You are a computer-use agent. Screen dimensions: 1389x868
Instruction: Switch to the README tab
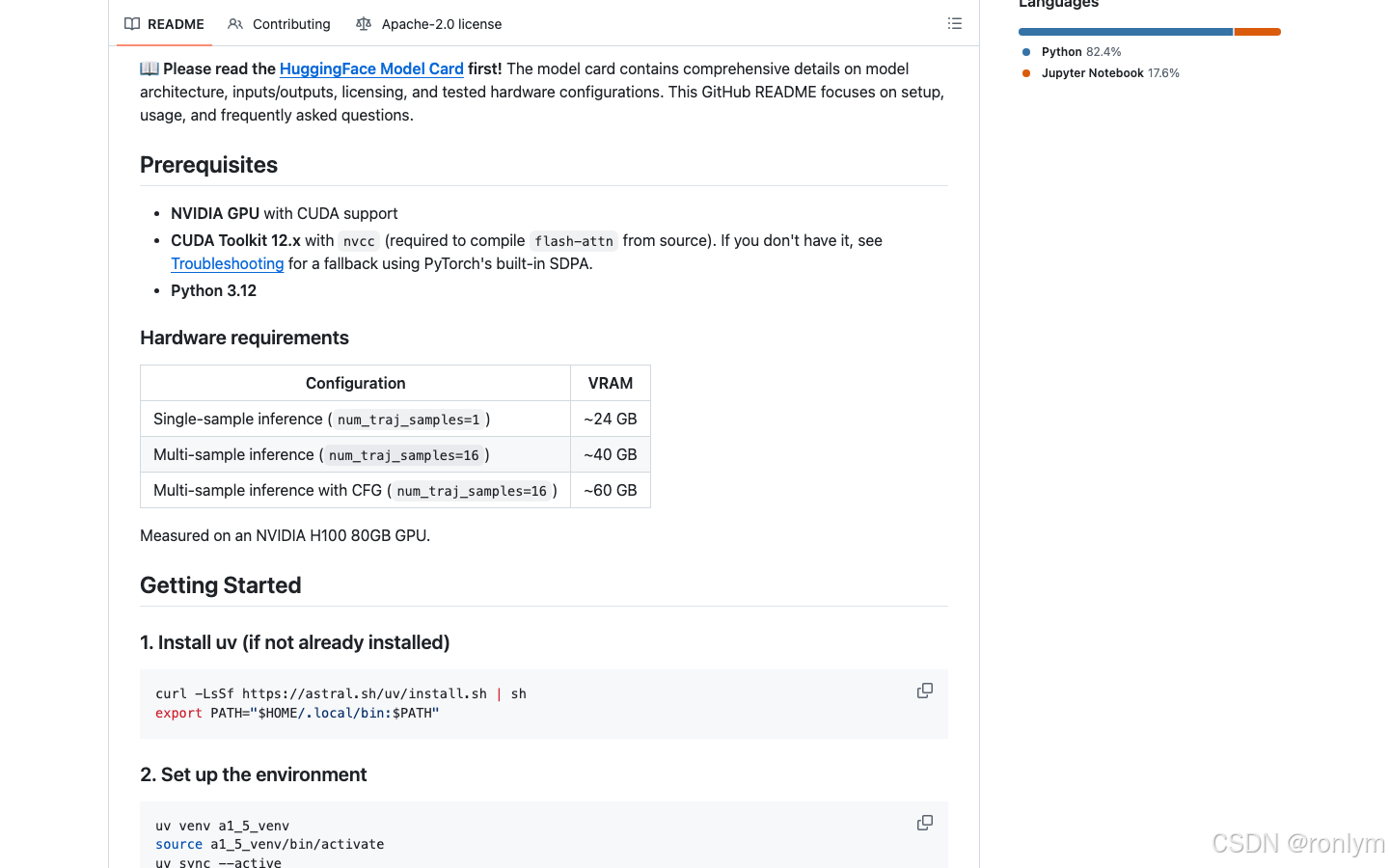[x=165, y=24]
